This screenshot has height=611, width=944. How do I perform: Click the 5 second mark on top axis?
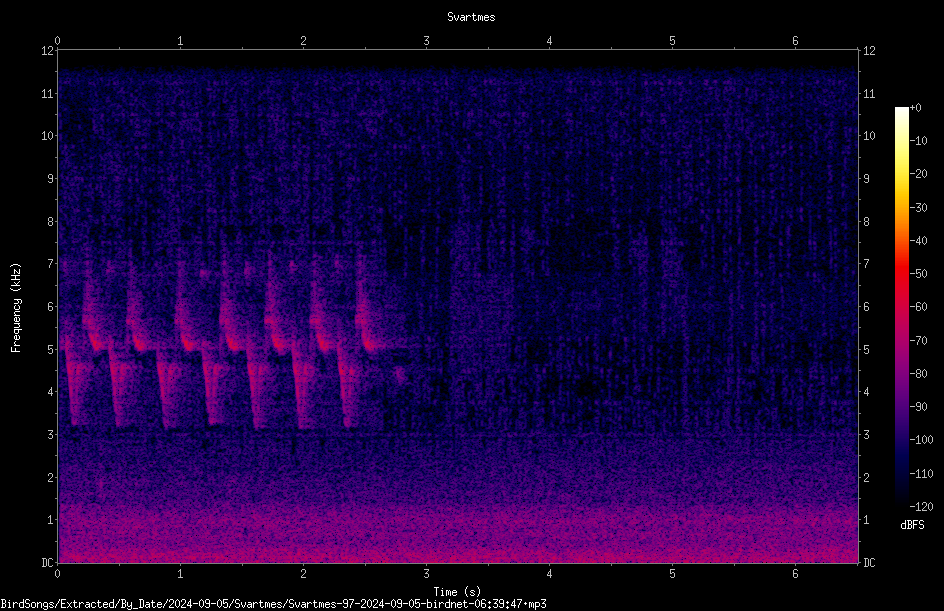point(672,41)
